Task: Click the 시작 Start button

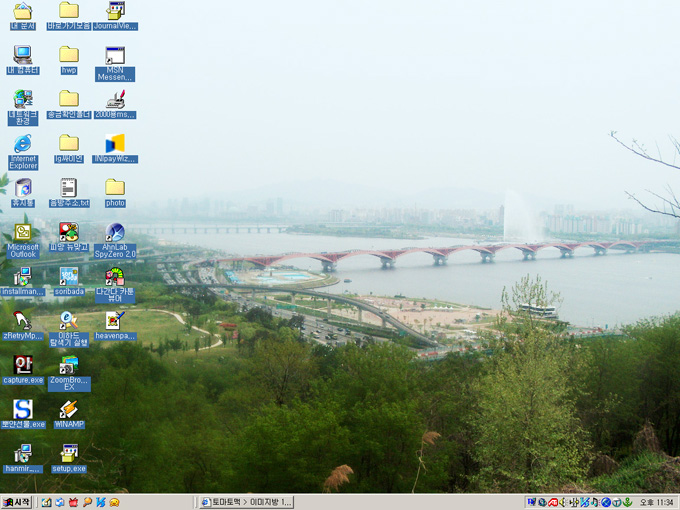Action: pyautogui.click(x=17, y=502)
